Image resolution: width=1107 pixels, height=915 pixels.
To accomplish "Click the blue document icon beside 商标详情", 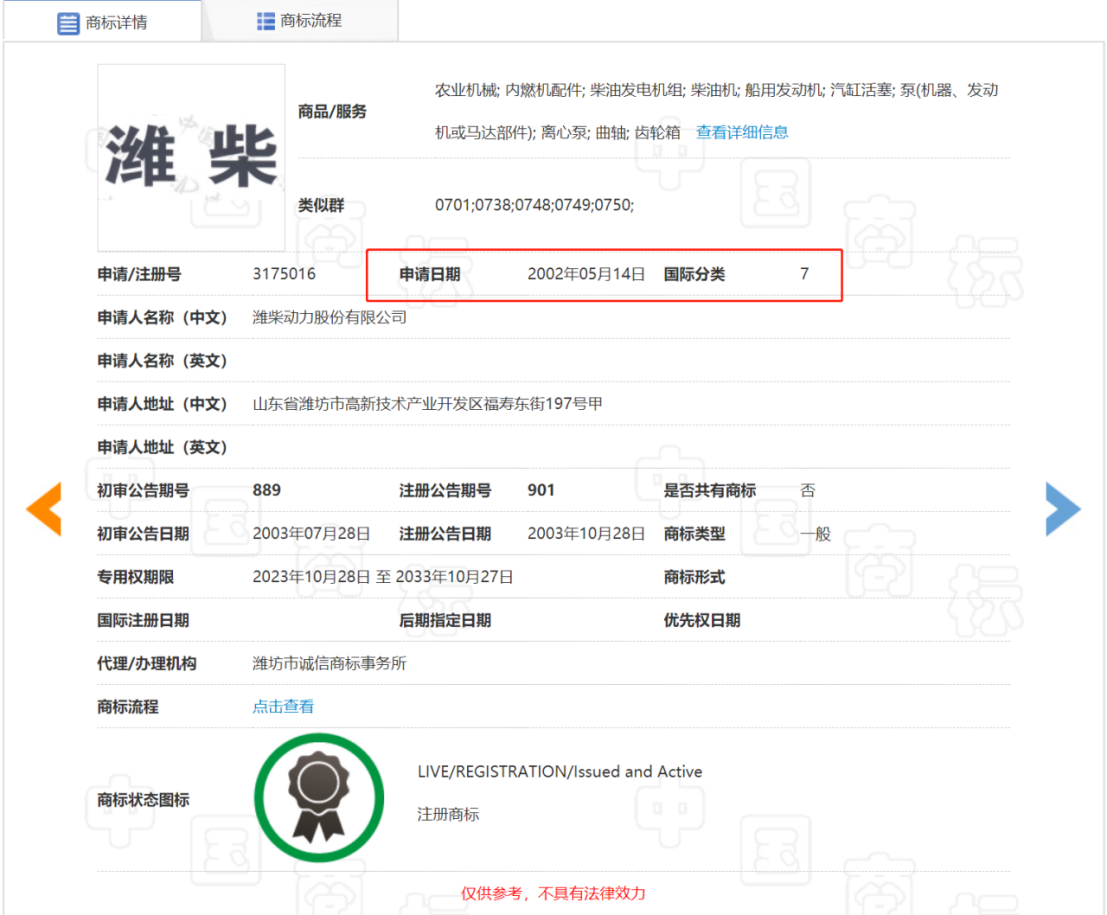I will (x=68, y=23).
